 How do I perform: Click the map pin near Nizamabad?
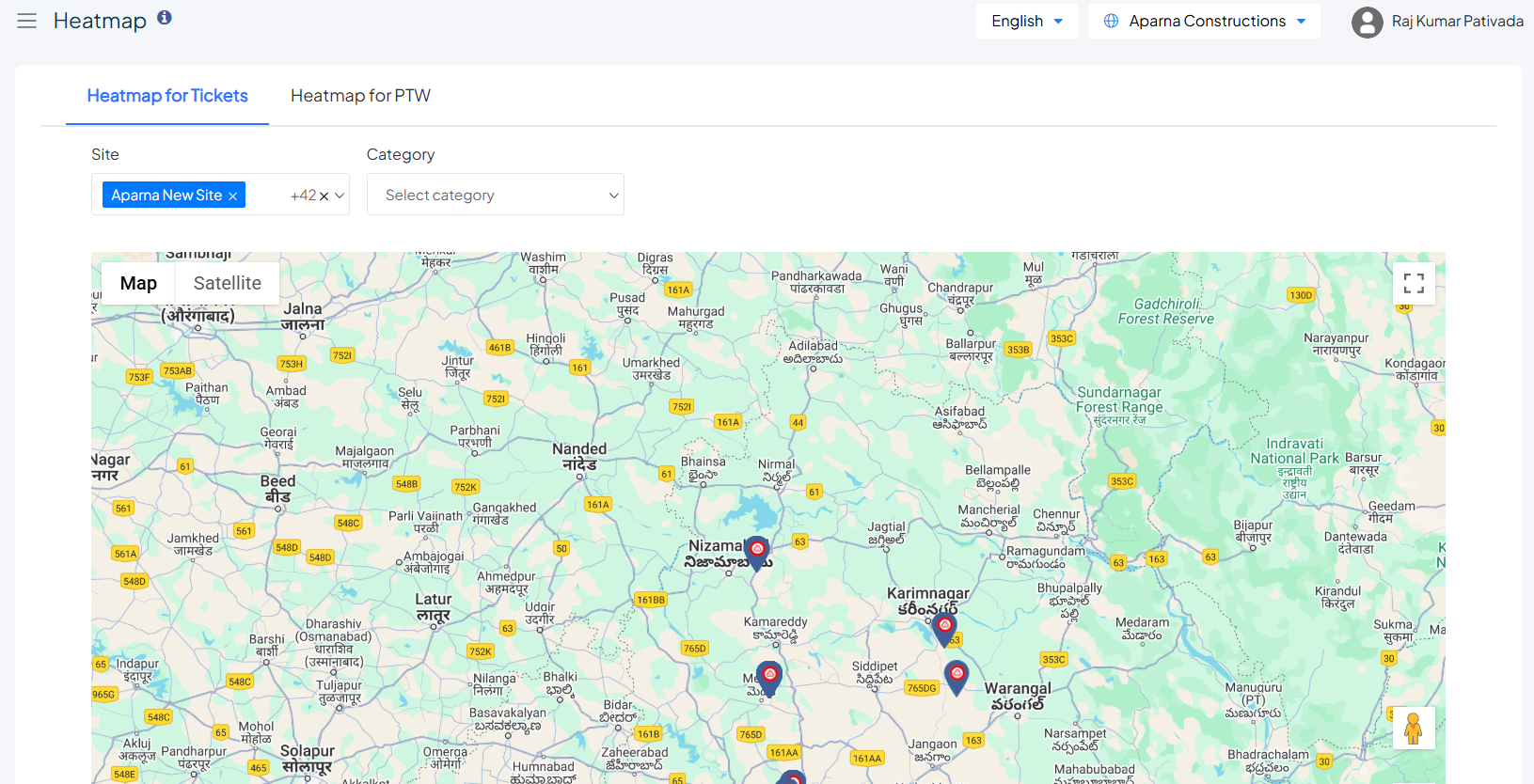point(757,552)
